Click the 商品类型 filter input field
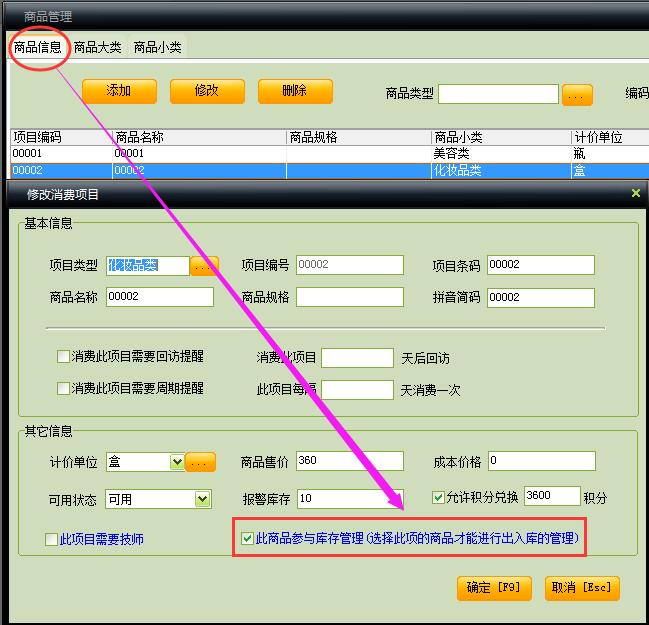The image size is (649, 625). (x=498, y=94)
